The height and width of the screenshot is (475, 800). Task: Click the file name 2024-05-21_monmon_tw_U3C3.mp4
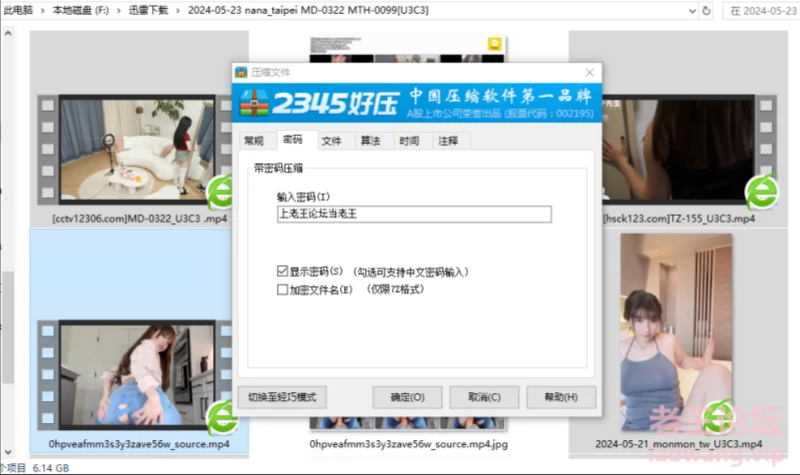click(679, 444)
